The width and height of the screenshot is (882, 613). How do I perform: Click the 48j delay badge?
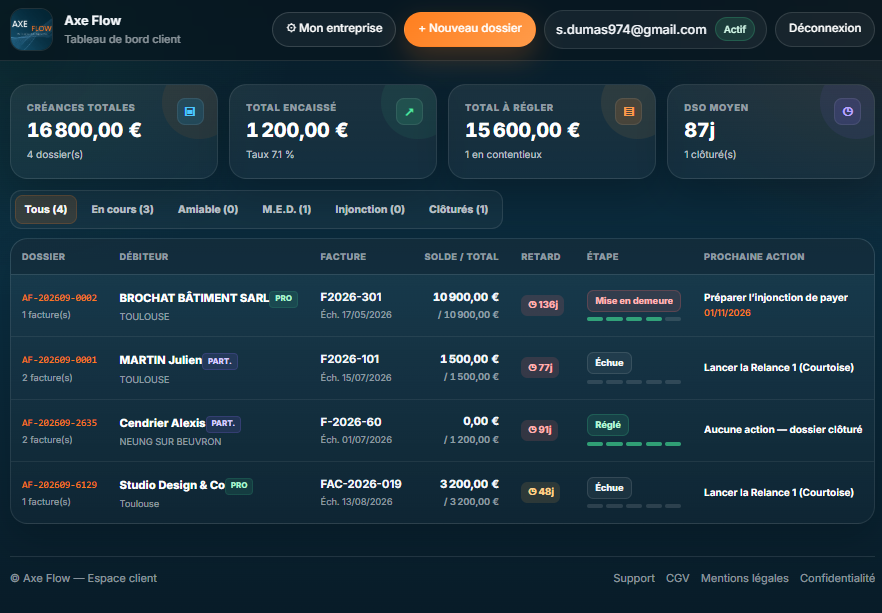pyautogui.click(x=541, y=492)
